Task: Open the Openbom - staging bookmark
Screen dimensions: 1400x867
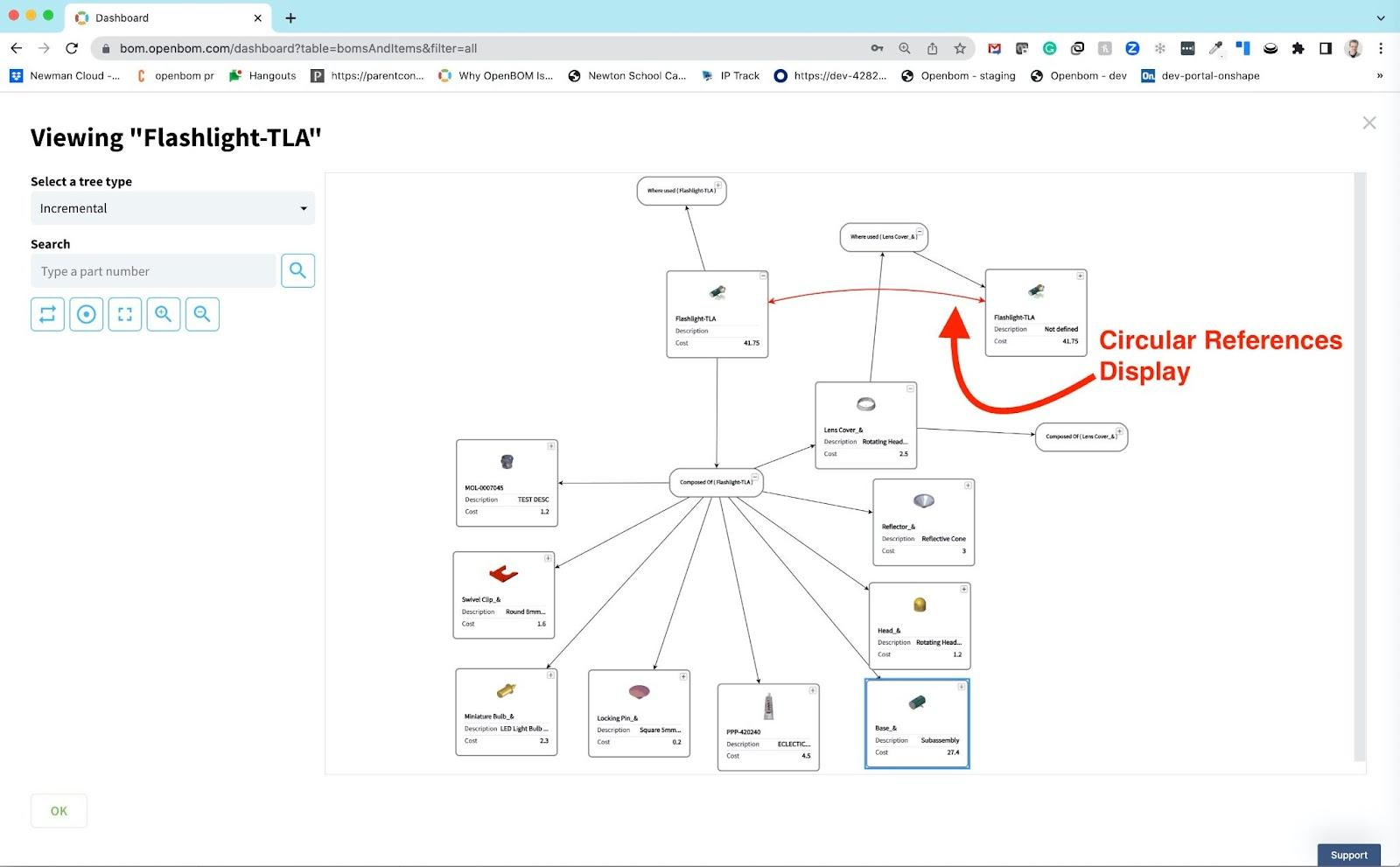Action: coord(958,76)
